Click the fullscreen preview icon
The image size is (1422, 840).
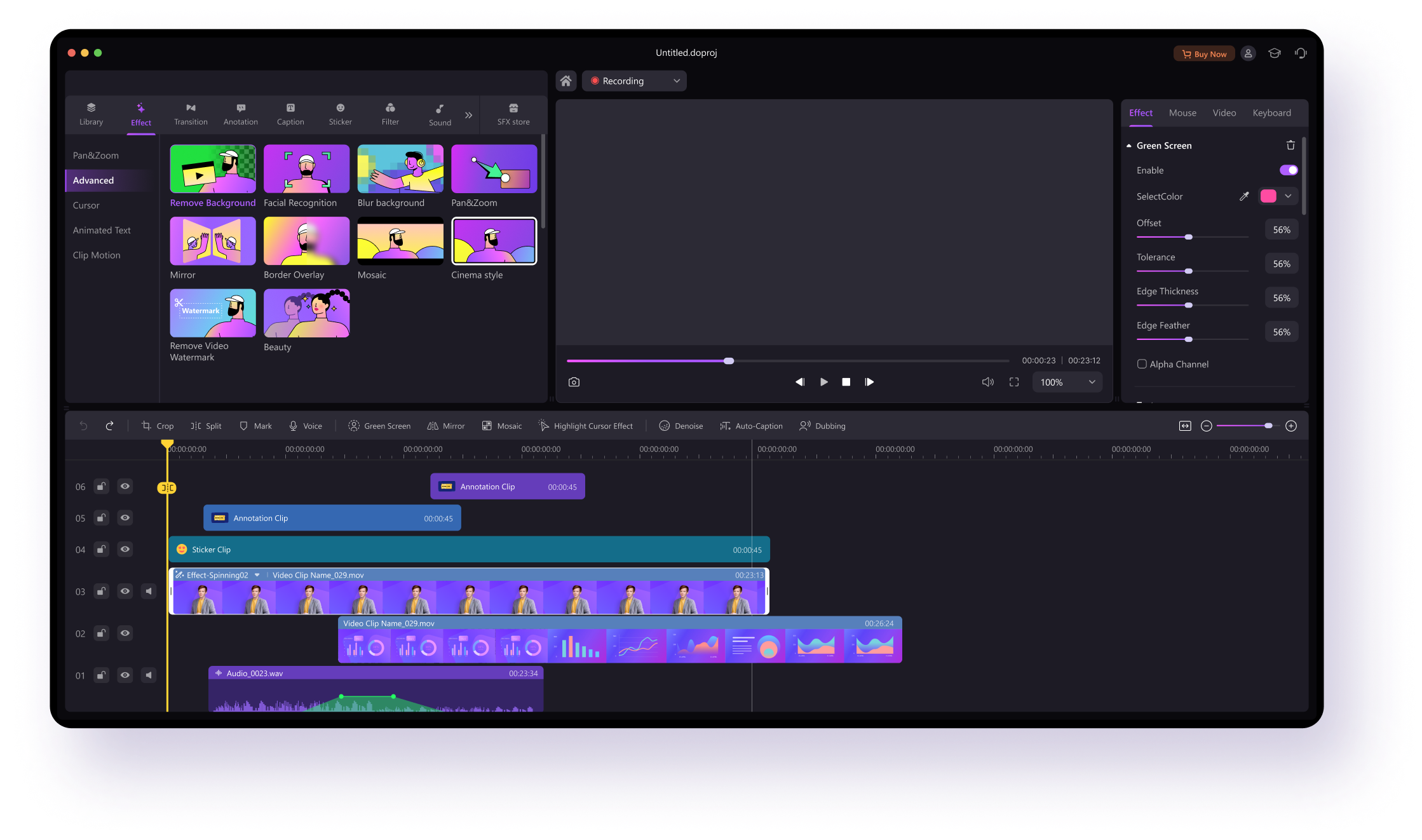(1013, 382)
